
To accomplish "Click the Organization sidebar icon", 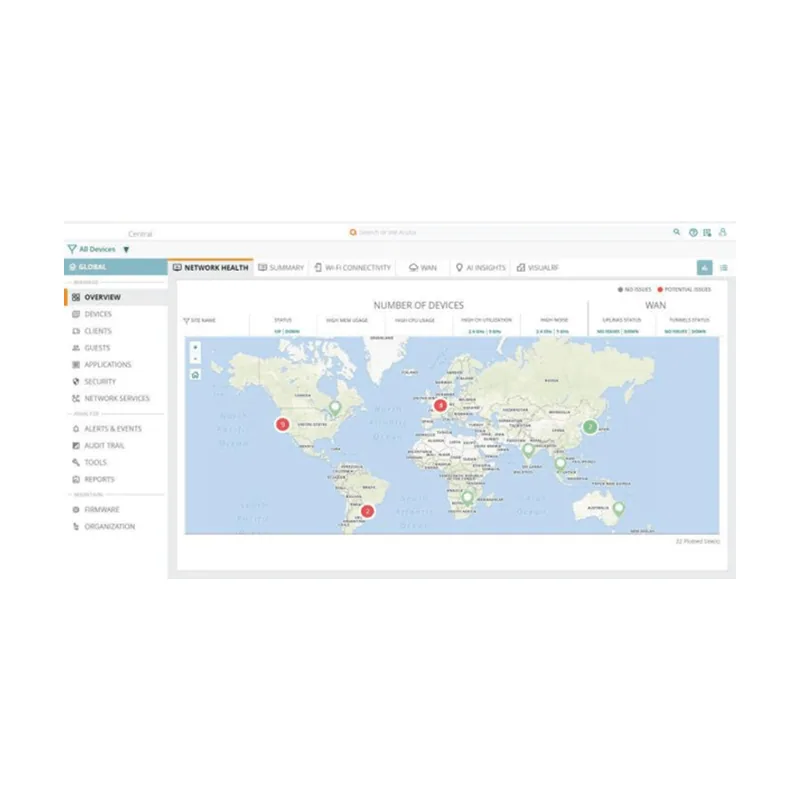I will 76,527.
